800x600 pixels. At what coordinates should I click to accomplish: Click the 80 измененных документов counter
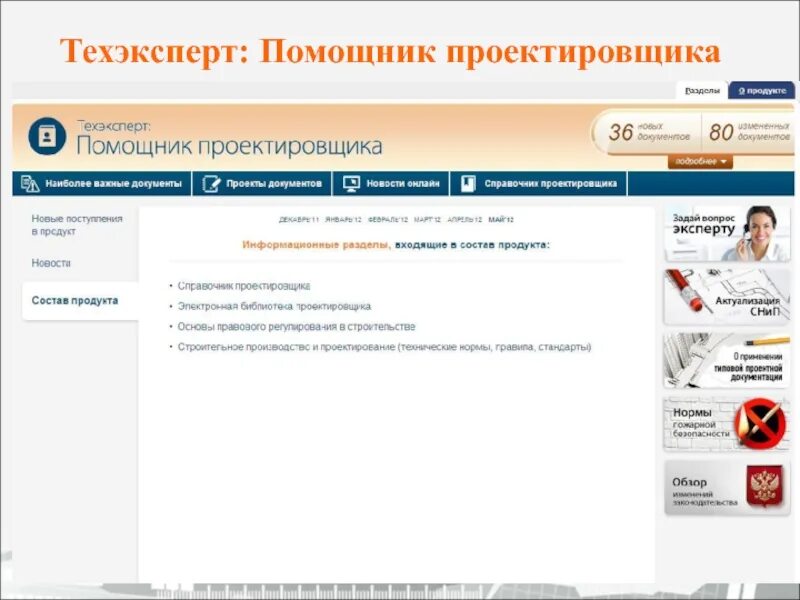coord(749,132)
